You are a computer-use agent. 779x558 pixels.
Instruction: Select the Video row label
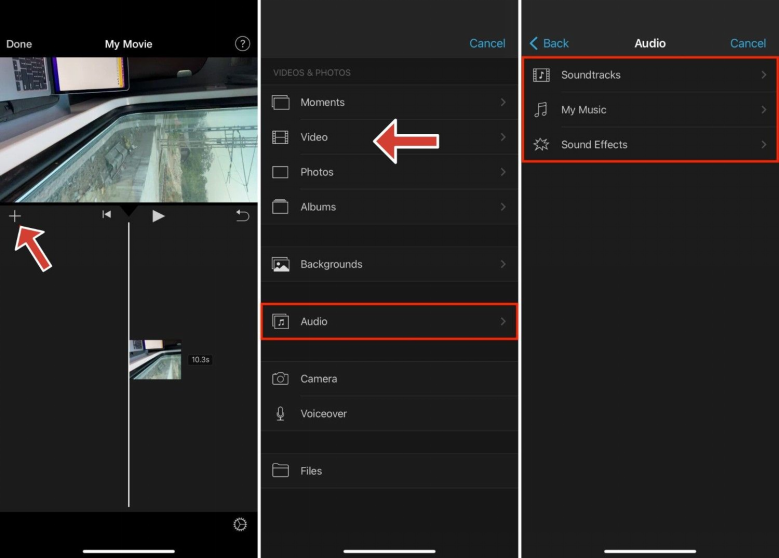tap(314, 137)
